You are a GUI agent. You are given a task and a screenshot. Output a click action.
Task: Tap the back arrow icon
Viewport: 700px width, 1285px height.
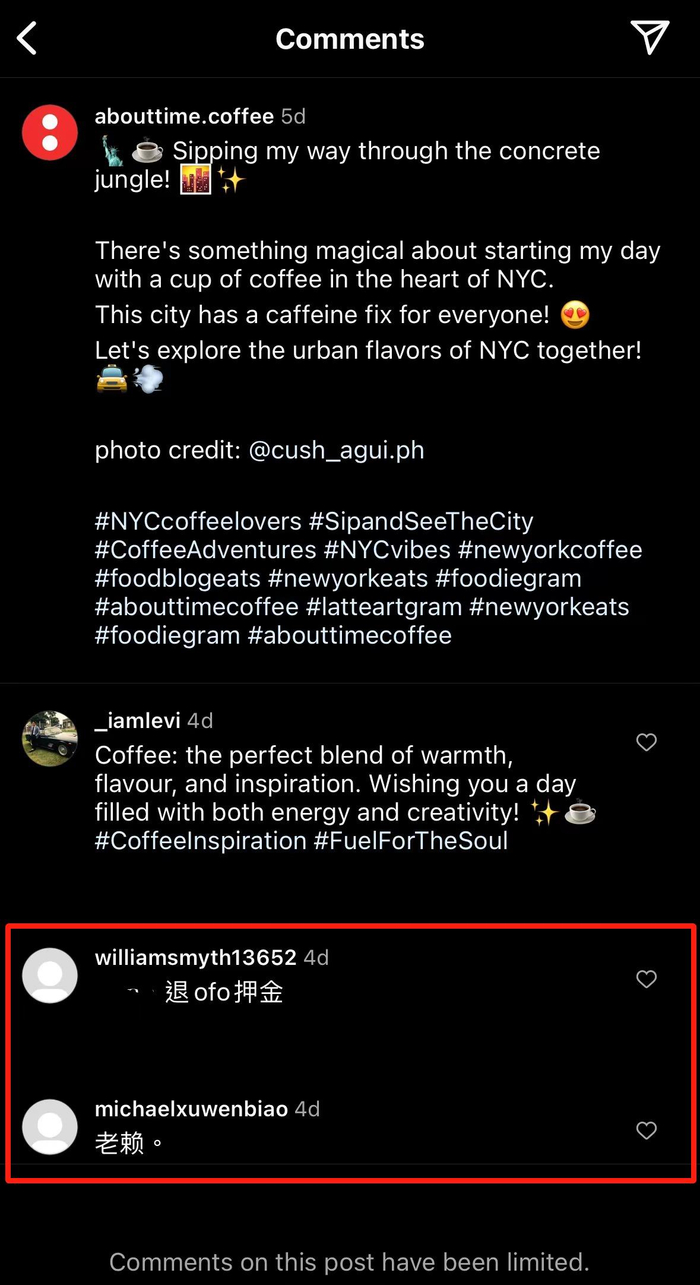click(x=27, y=39)
